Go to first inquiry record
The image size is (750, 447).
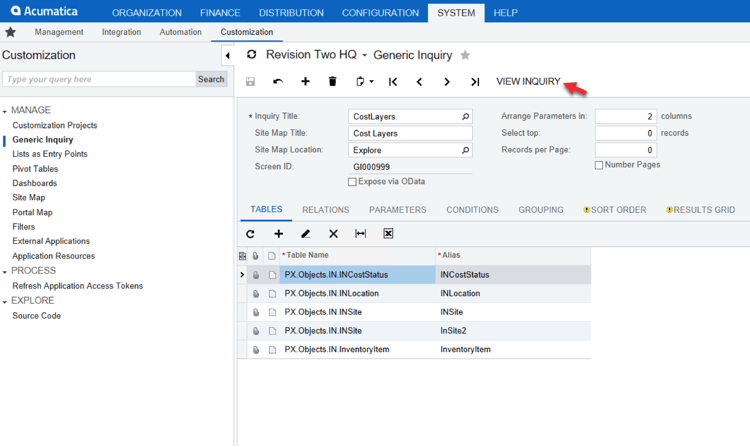393,82
